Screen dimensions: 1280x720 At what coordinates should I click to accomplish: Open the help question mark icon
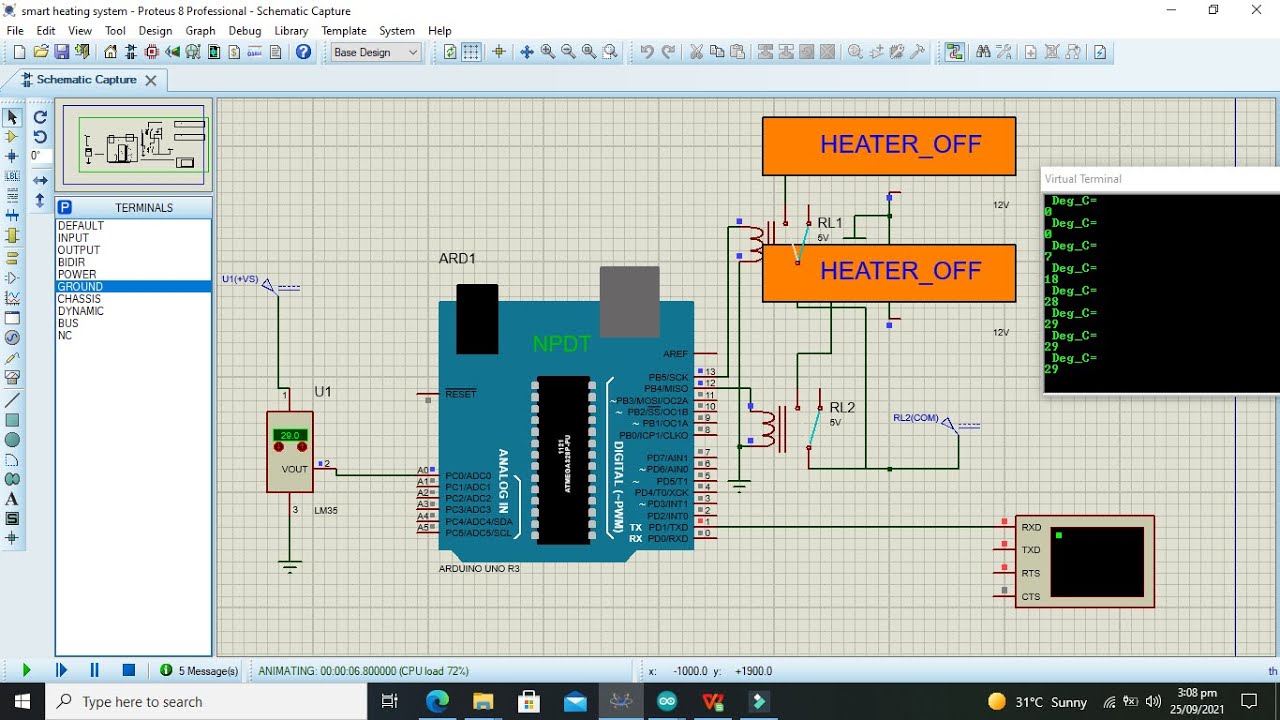point(304,52)
